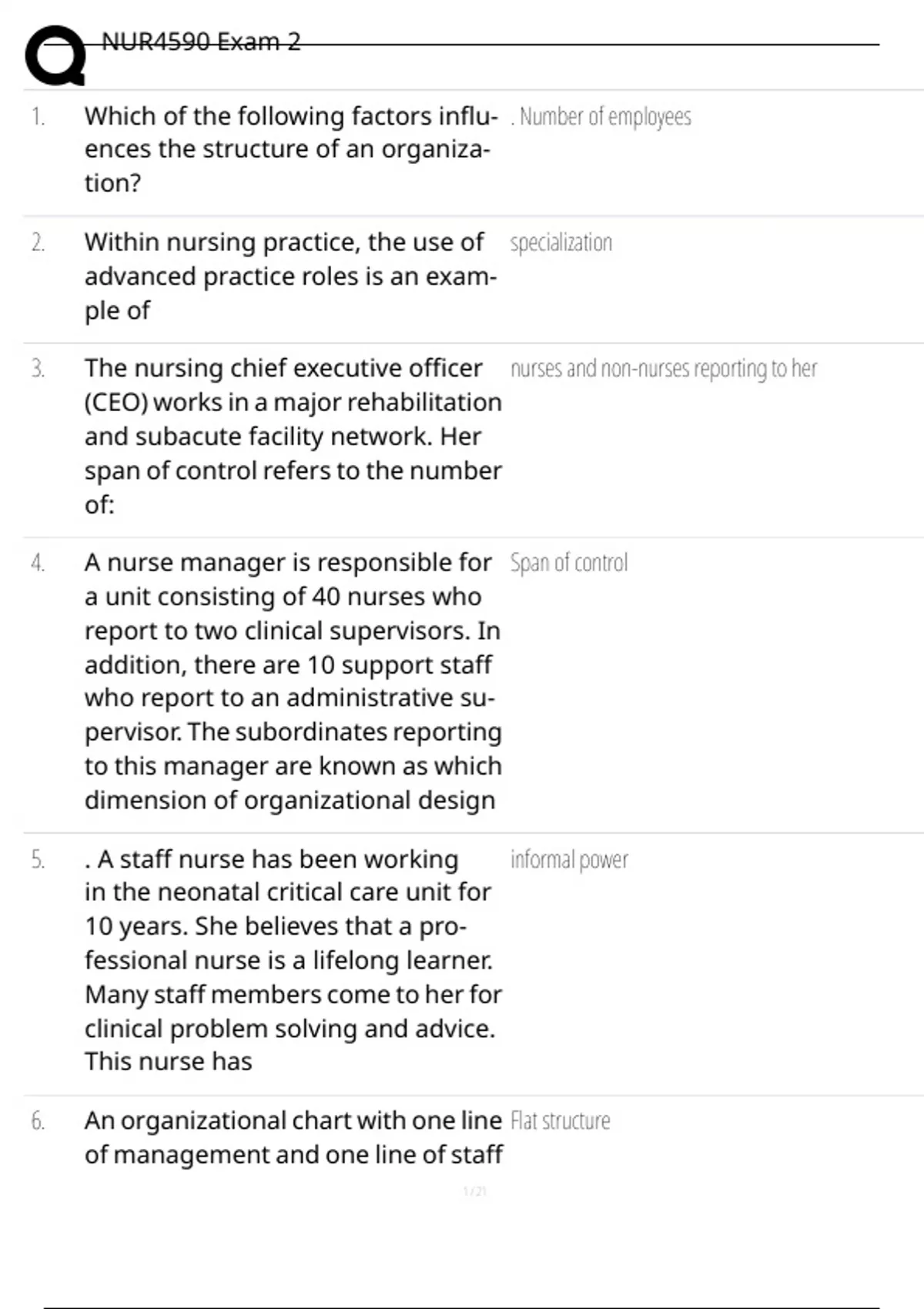Click question number 4
Screen dimensions: 924x1309
coord(38,563)
